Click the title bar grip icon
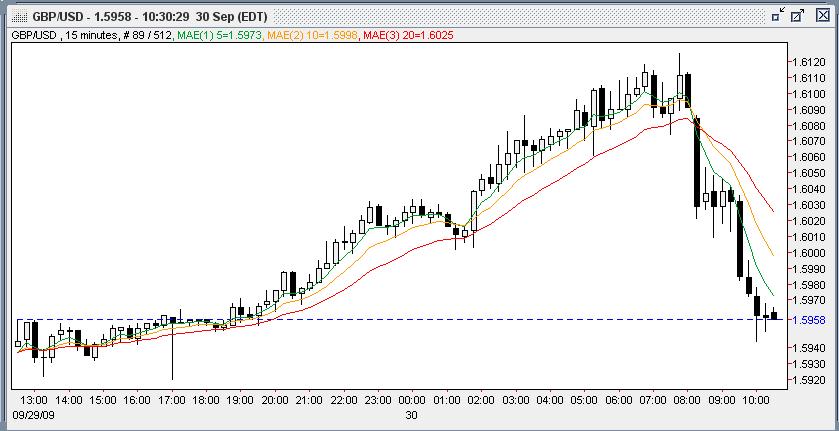This screenshot has width=839, height=431. (x=19, y=17)
